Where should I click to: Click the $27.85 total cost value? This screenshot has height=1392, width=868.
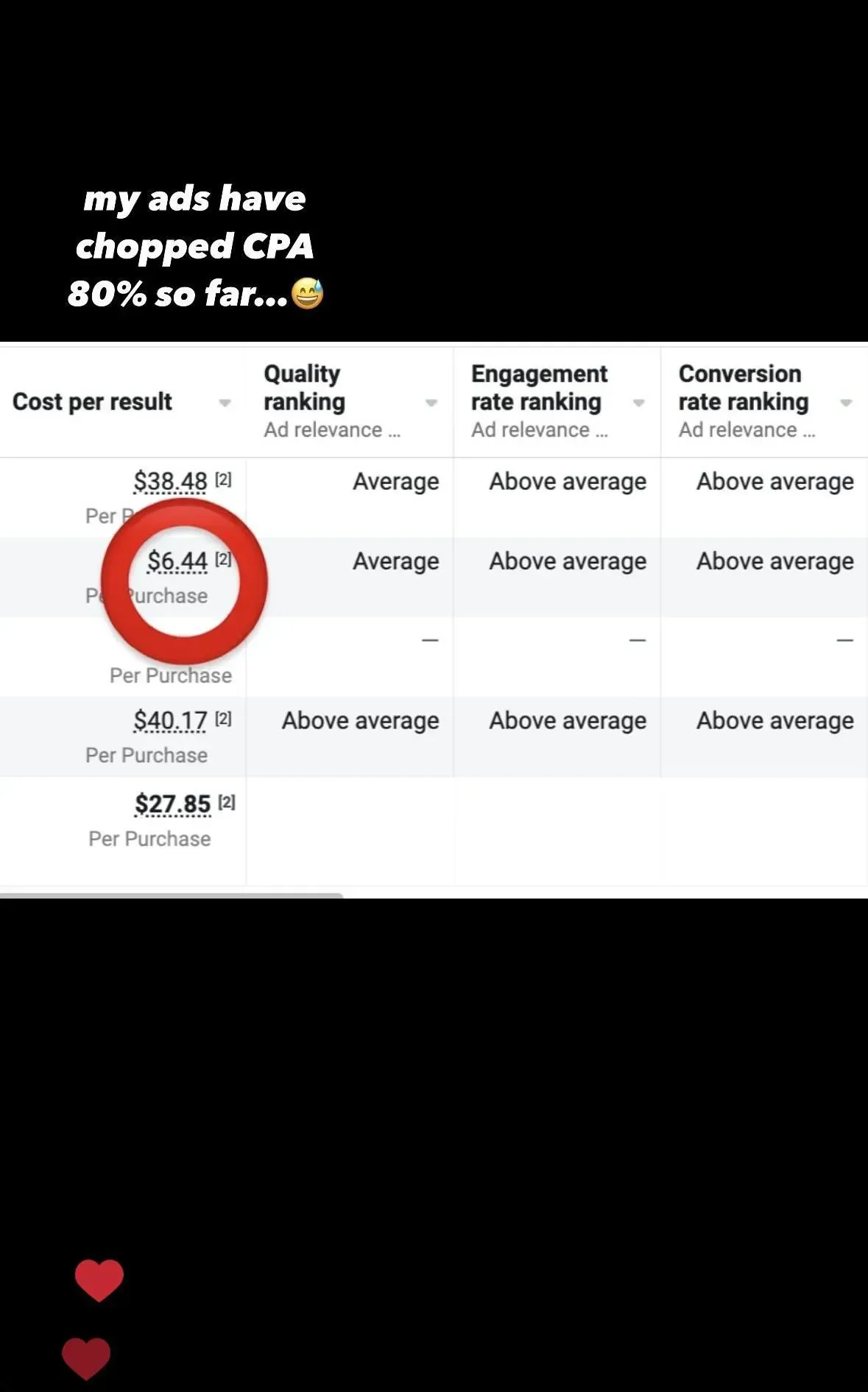172,804
